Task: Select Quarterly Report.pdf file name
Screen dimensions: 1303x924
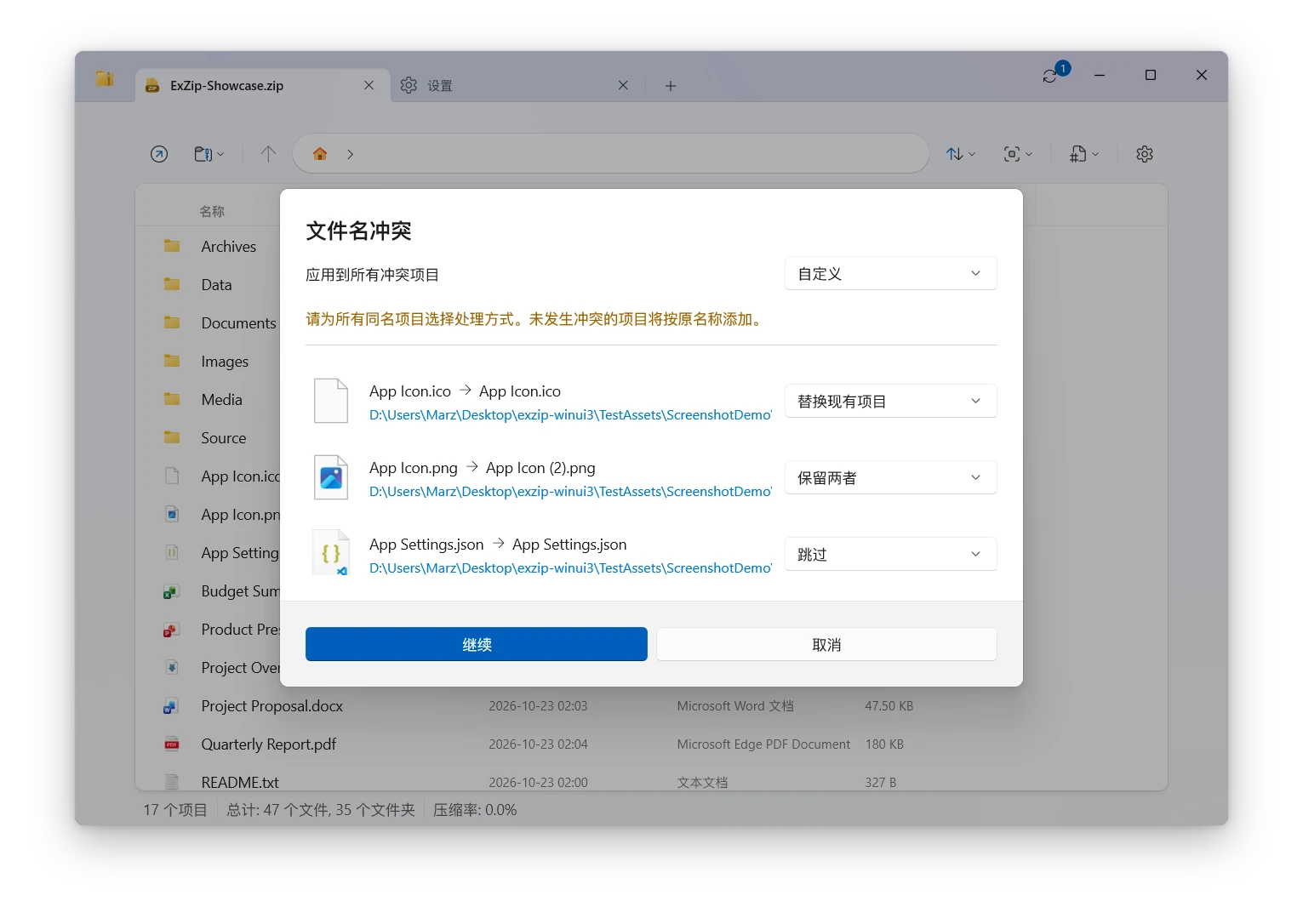Action: [269, 744]
